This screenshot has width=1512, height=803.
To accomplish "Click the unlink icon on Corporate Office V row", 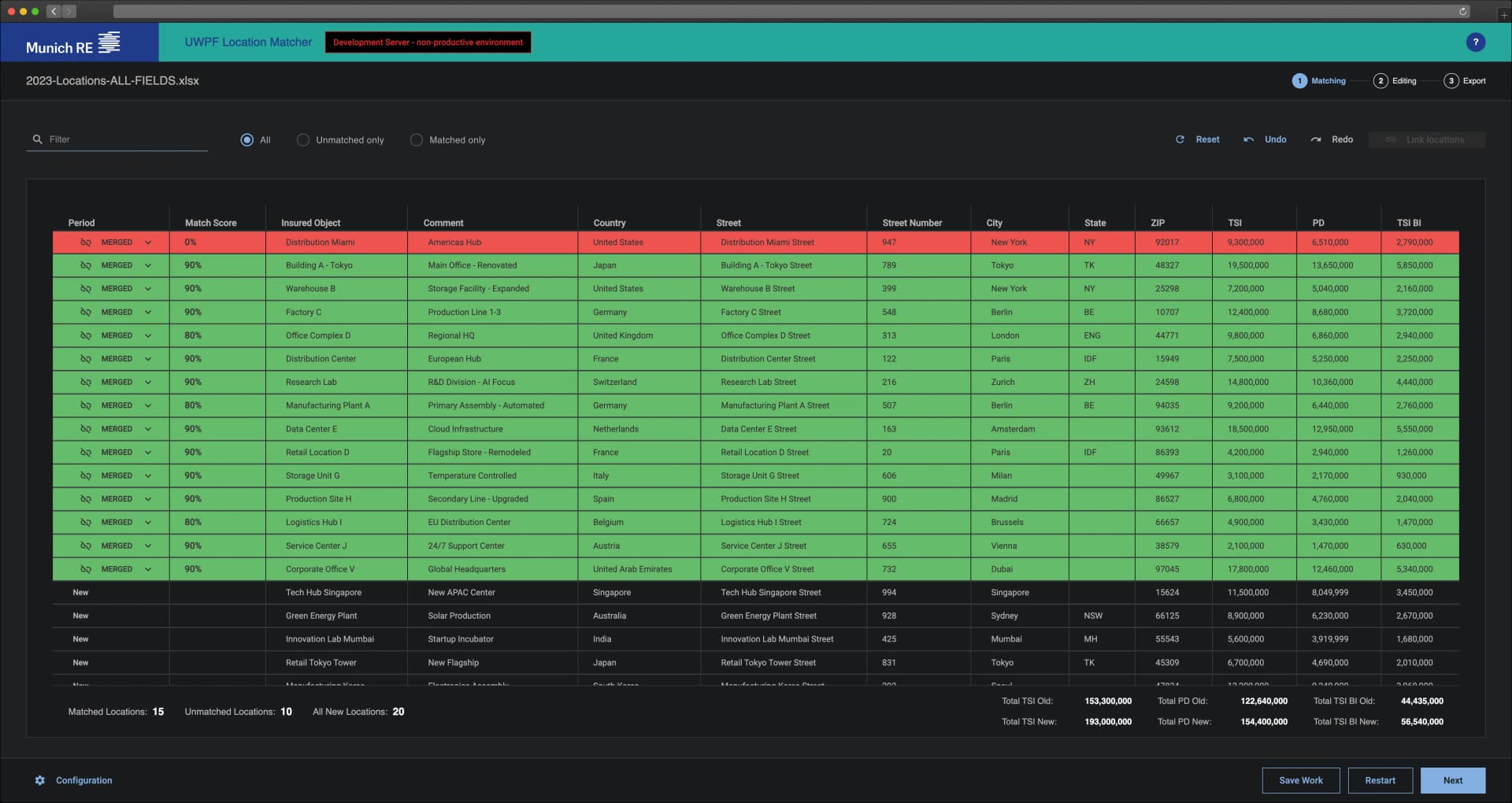I will click(85, 569).
